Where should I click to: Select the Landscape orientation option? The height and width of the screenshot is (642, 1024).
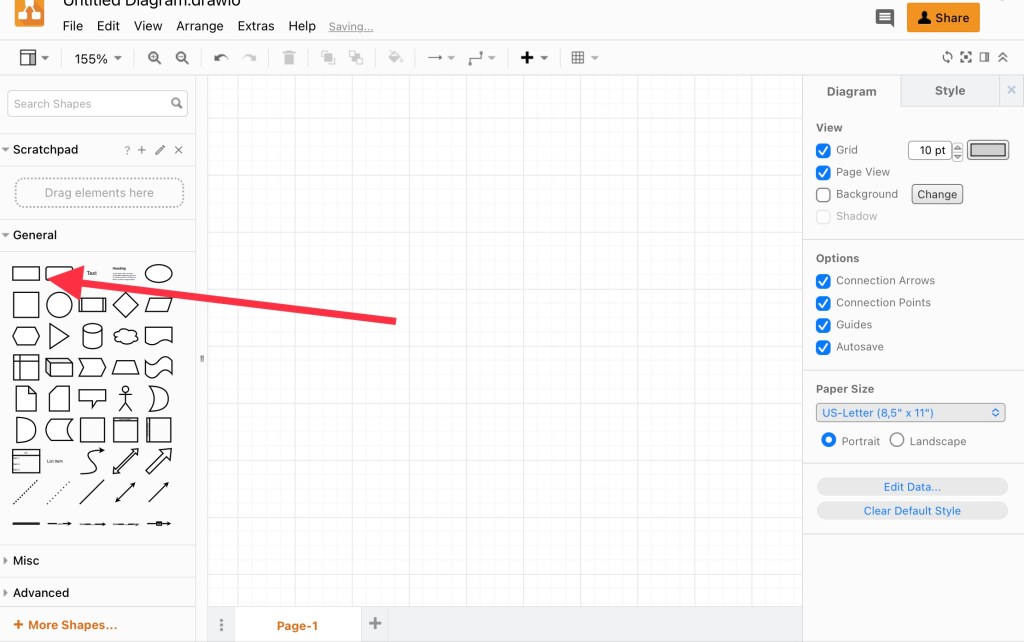(897, 441)
